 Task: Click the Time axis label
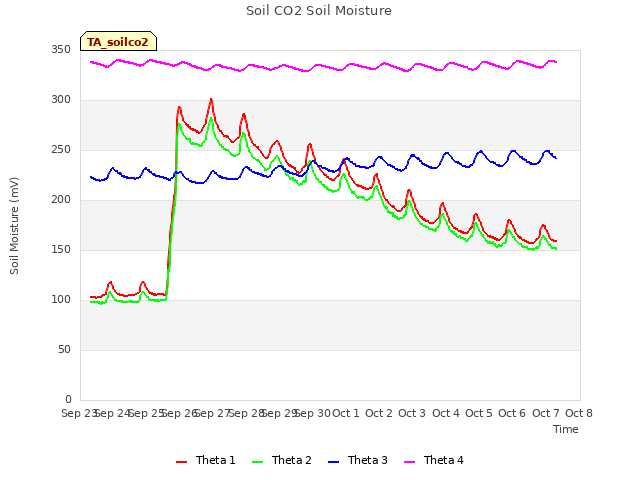coord(566,429)
